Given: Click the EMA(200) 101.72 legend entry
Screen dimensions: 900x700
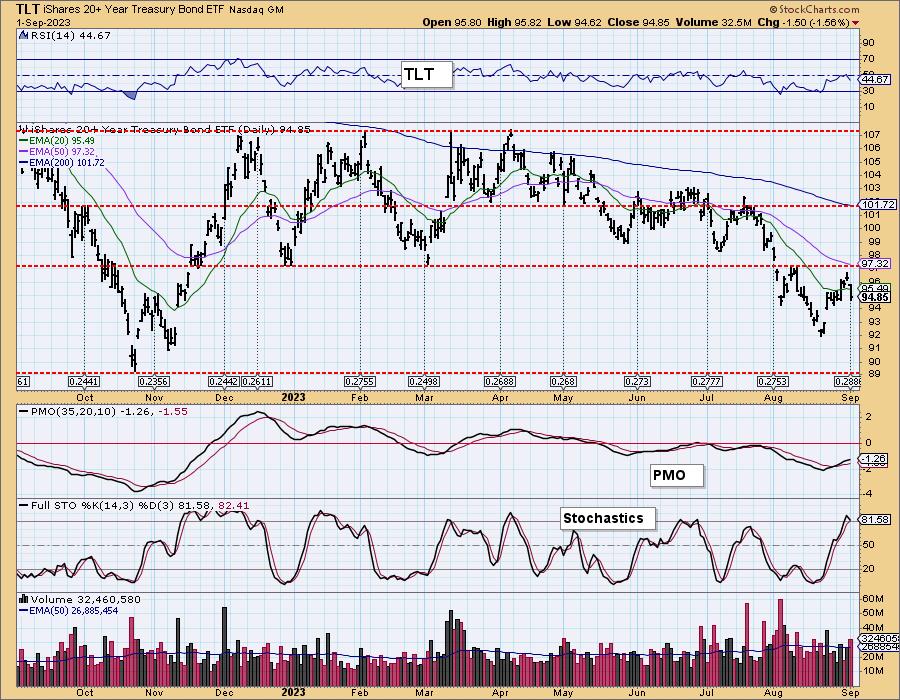Looking at the screenshot, I should pyautogui.click(x=62, y=162).
